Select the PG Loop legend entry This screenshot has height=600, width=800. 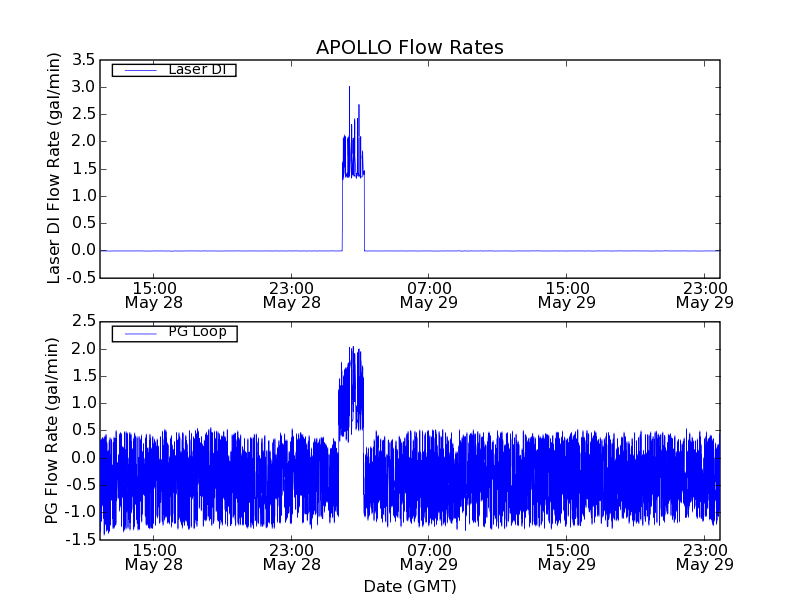196,332
